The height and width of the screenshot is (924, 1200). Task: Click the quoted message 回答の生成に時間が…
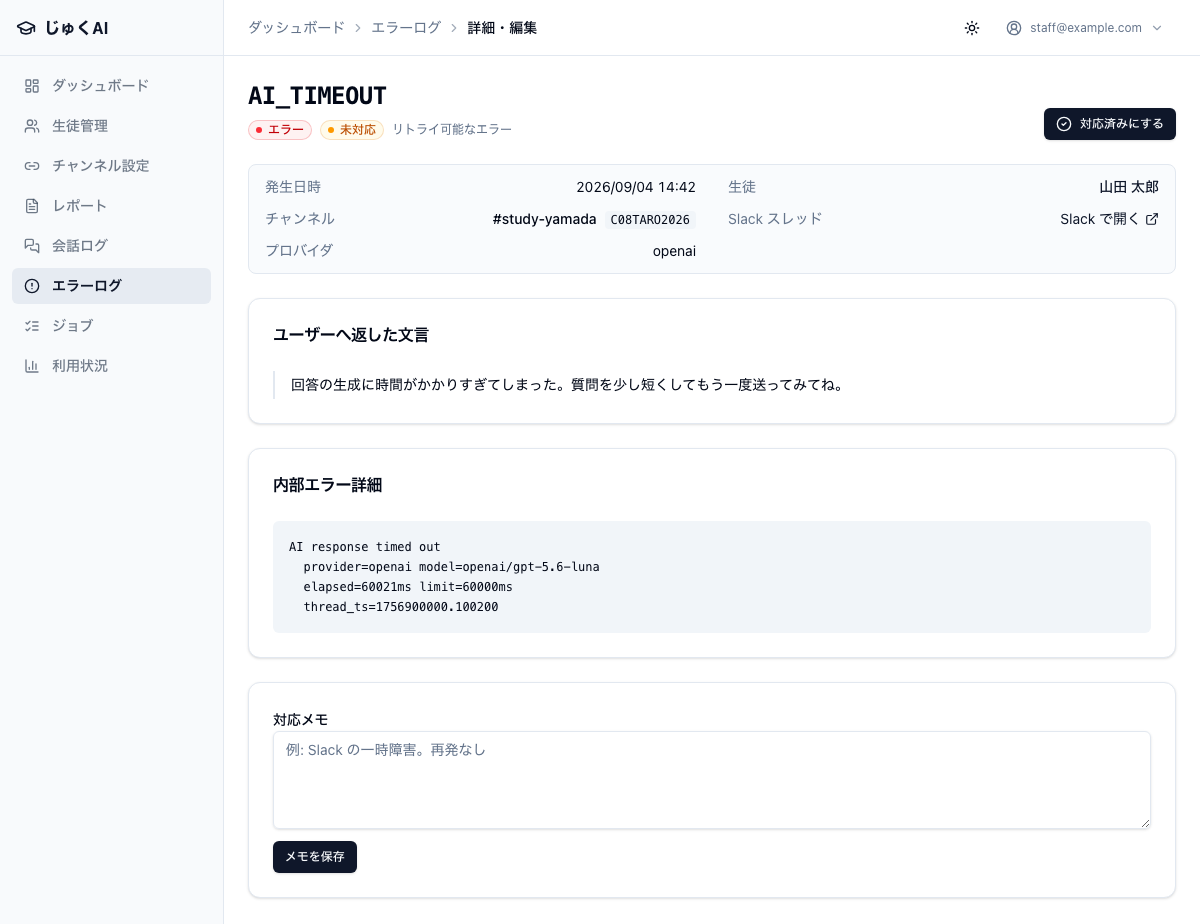567,385
